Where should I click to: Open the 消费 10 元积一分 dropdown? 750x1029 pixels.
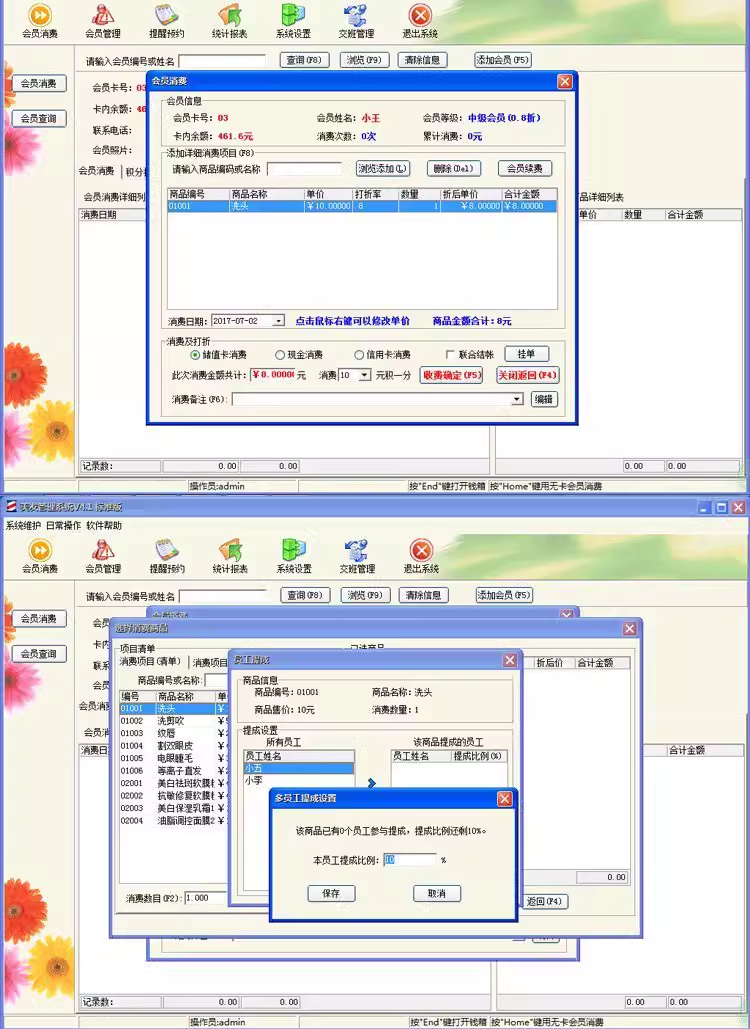point(365,375)
